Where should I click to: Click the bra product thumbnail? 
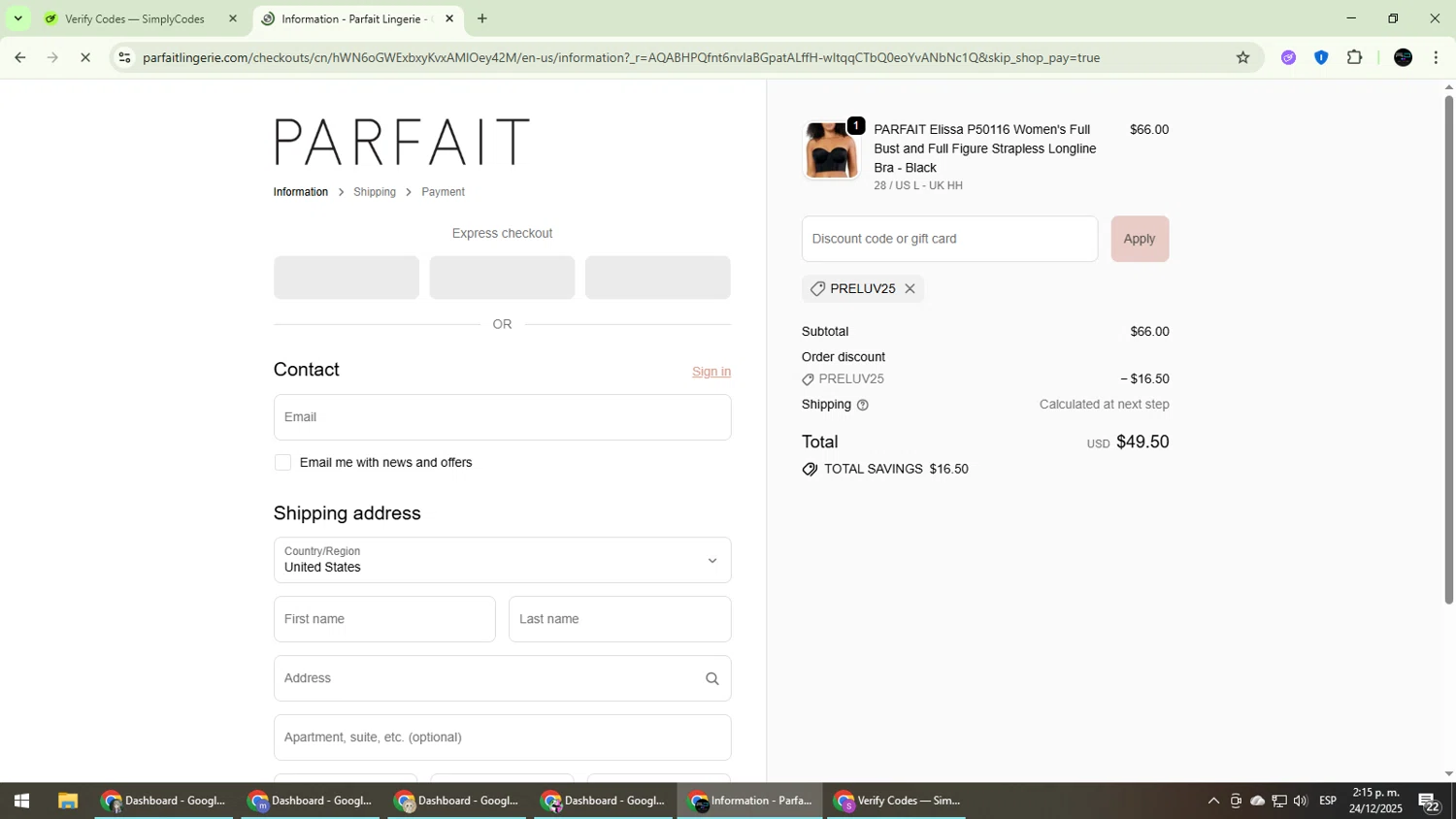pyautogui.click(x=831, y=151)
